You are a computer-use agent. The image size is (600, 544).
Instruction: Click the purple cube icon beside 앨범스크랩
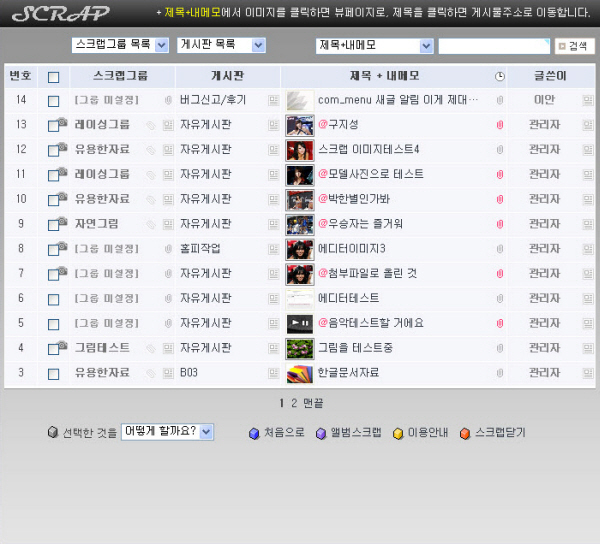coord(321,433)
